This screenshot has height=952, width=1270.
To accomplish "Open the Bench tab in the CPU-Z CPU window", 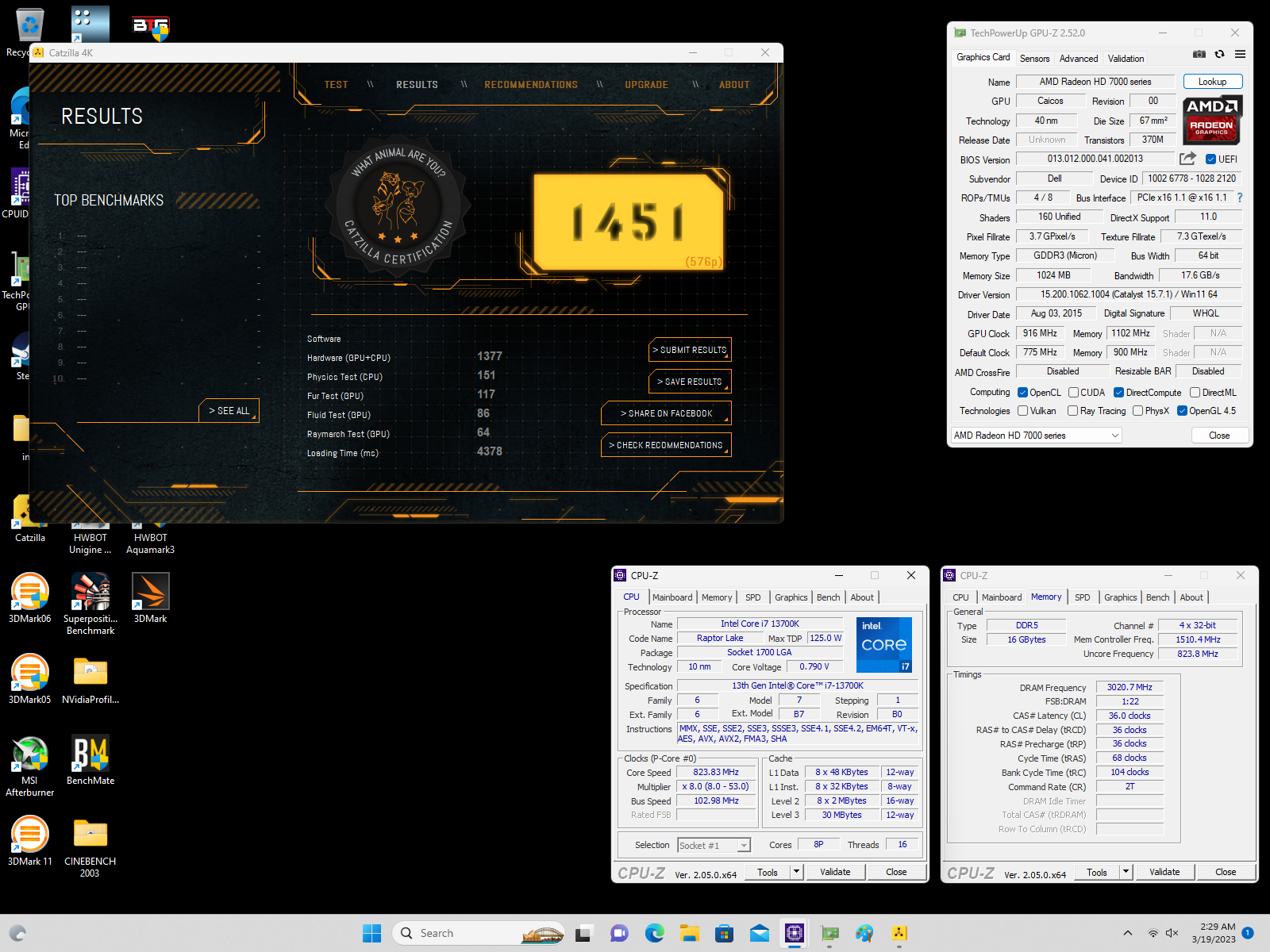I will coord(828,597).
